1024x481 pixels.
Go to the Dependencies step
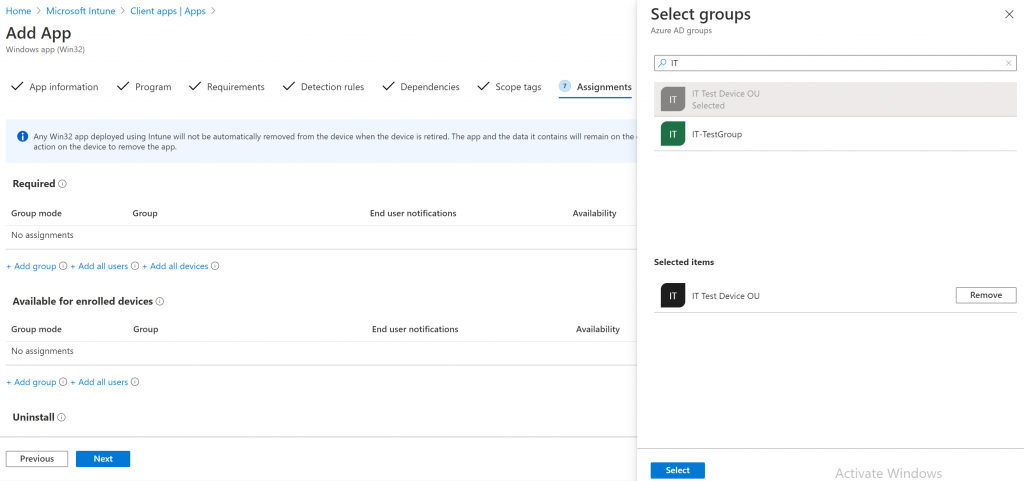point(421,87)
